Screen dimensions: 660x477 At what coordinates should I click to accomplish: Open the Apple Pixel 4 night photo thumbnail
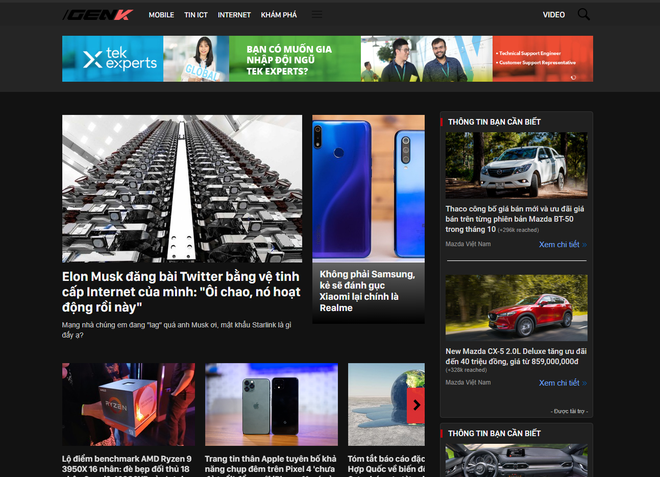271,404
